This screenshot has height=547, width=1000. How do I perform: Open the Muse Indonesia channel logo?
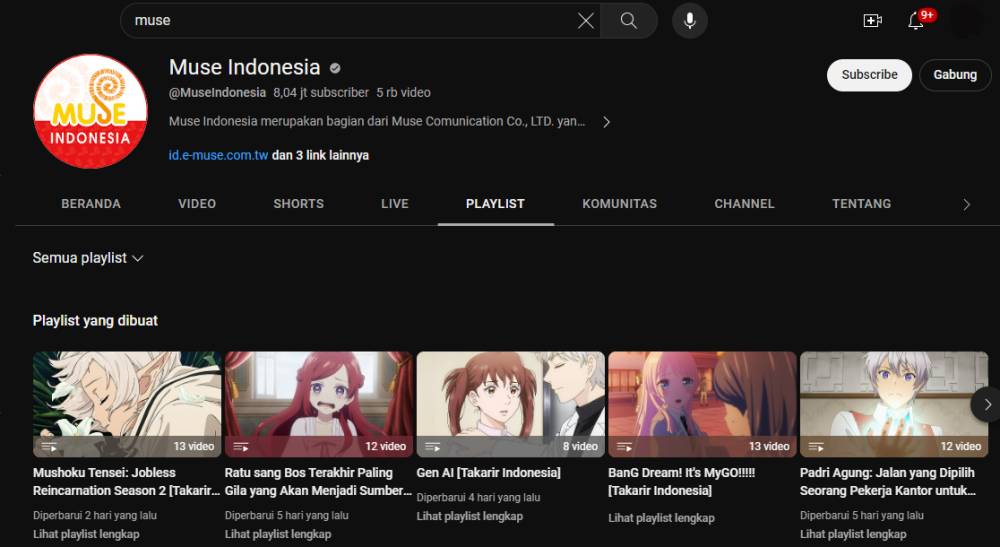[x=90, y=111]
